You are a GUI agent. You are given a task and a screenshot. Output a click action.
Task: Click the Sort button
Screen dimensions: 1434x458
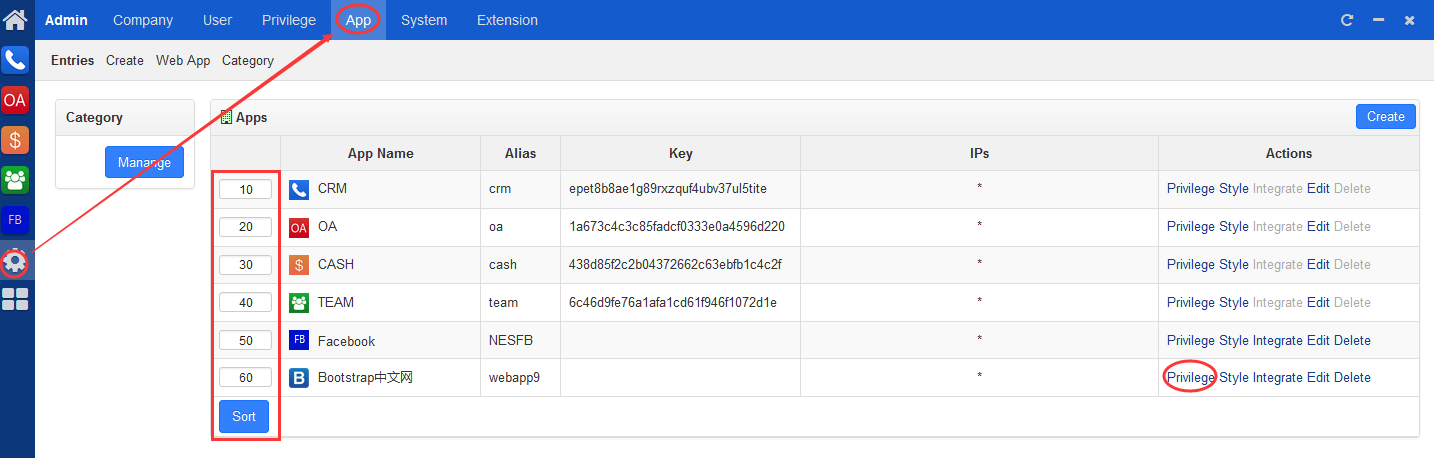pos(244,417)
